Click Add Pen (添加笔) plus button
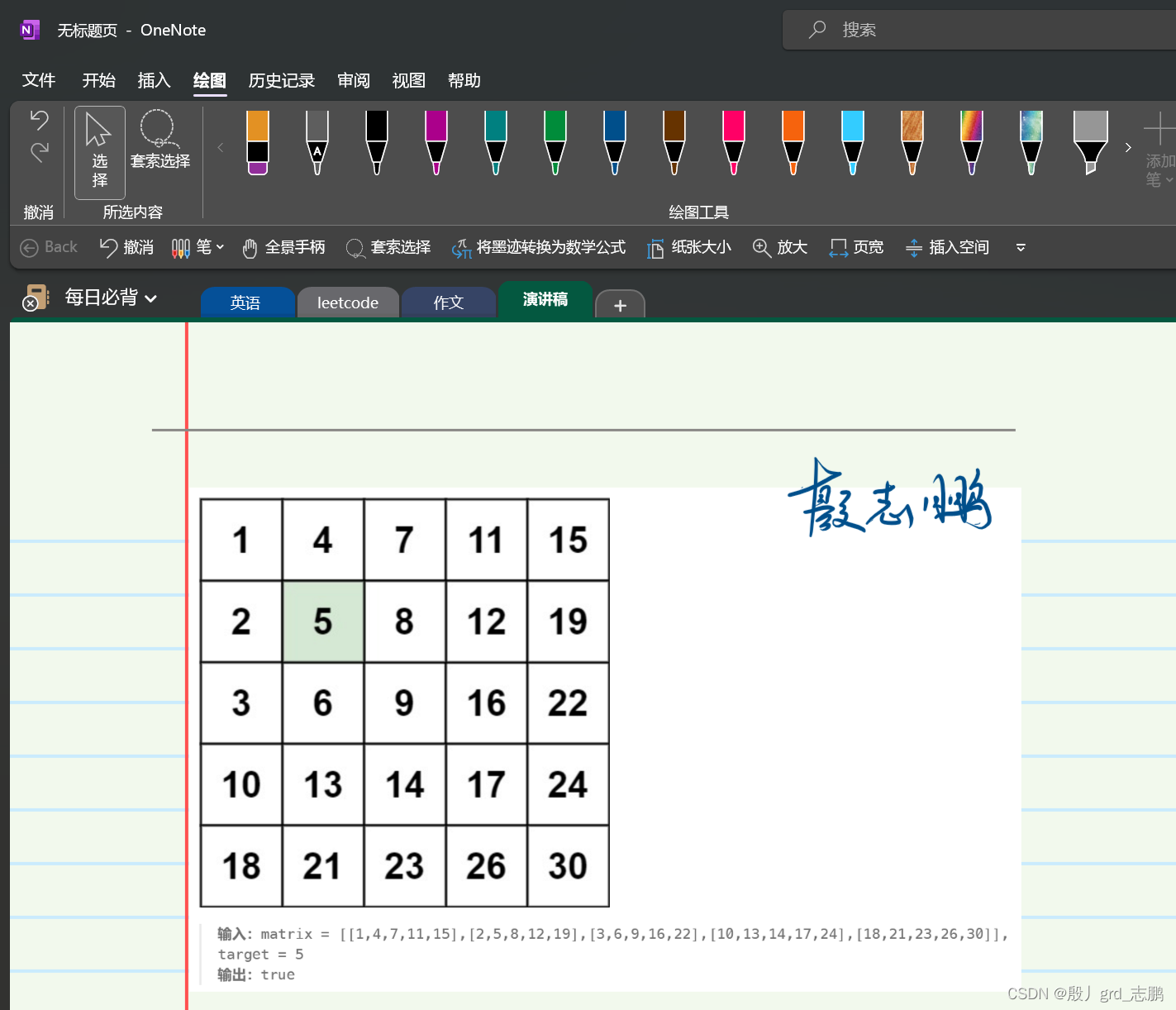Screen dimensions: 1176x1010 [x=1159, y=149]
